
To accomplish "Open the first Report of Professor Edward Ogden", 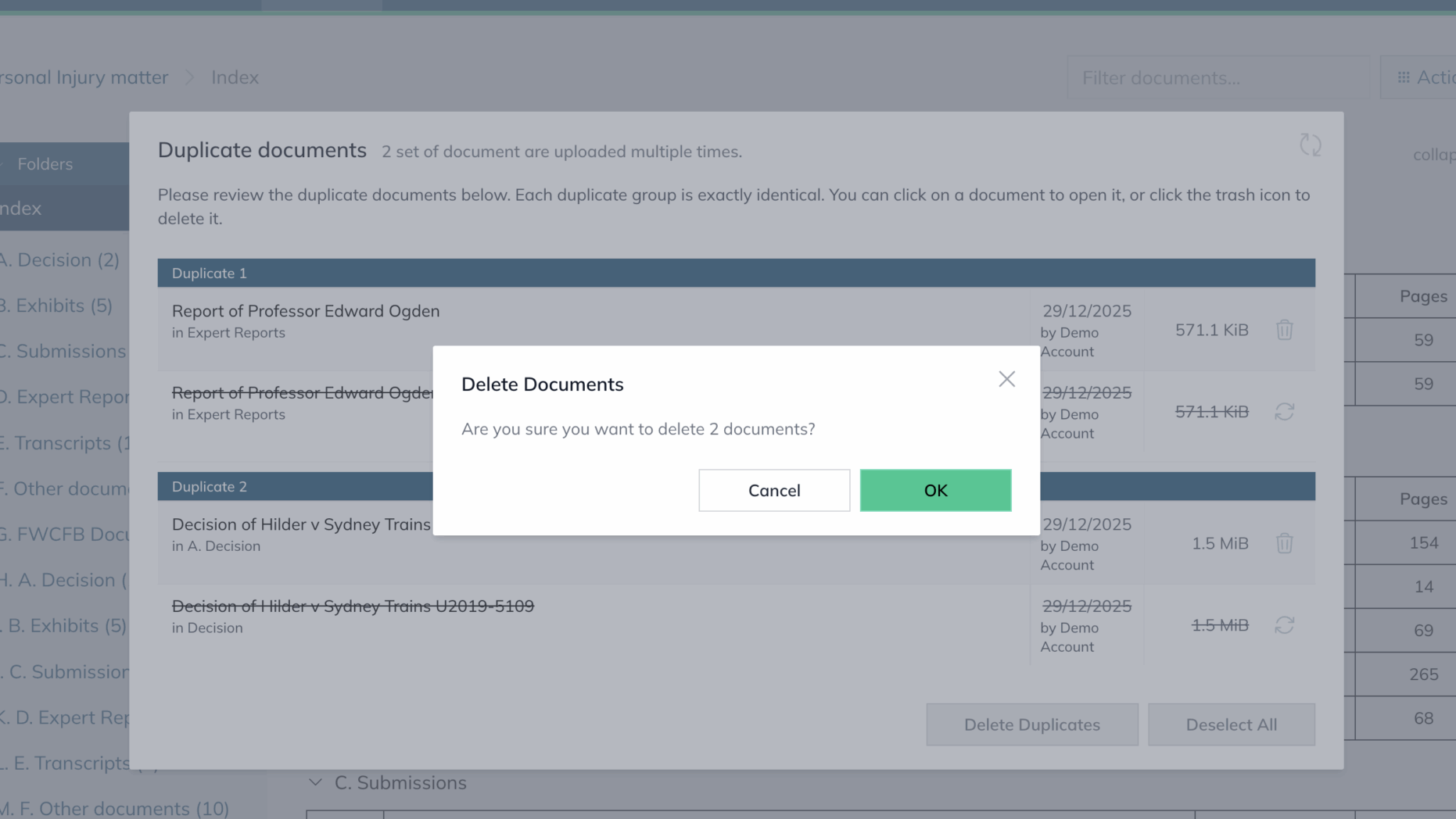I will click(306, 311).
